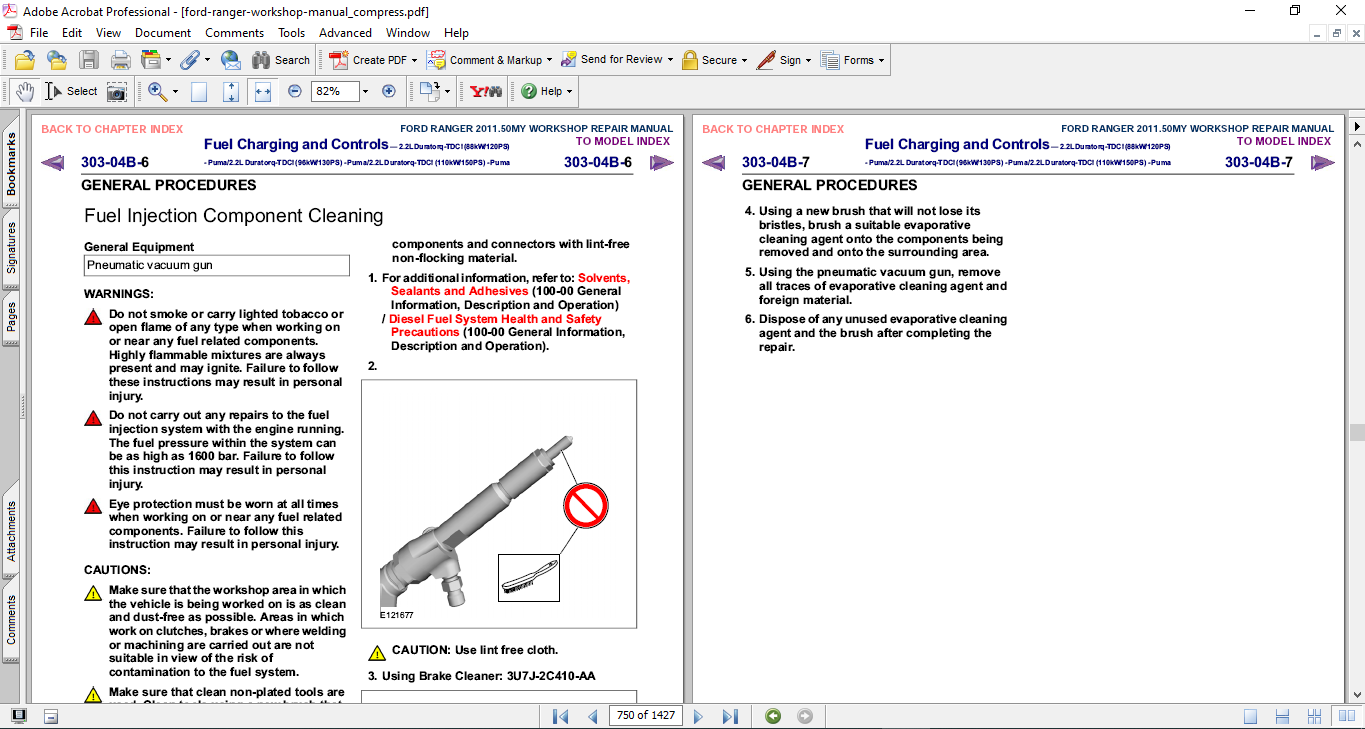Viewport: 1365px width, 729px height.
Task: Switch to Single Page layout in status bar
Action: tap(1251, 716)
